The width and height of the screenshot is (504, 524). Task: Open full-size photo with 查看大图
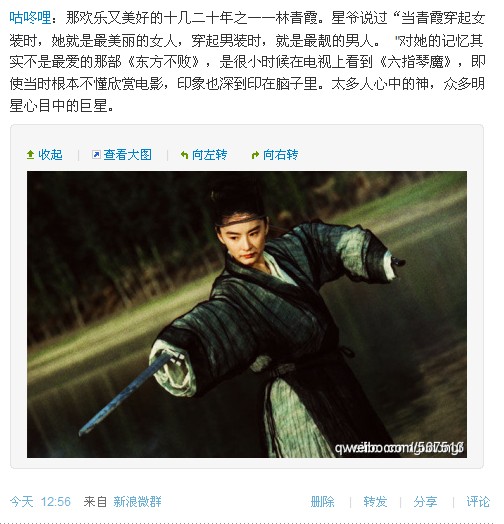[127, 155]
